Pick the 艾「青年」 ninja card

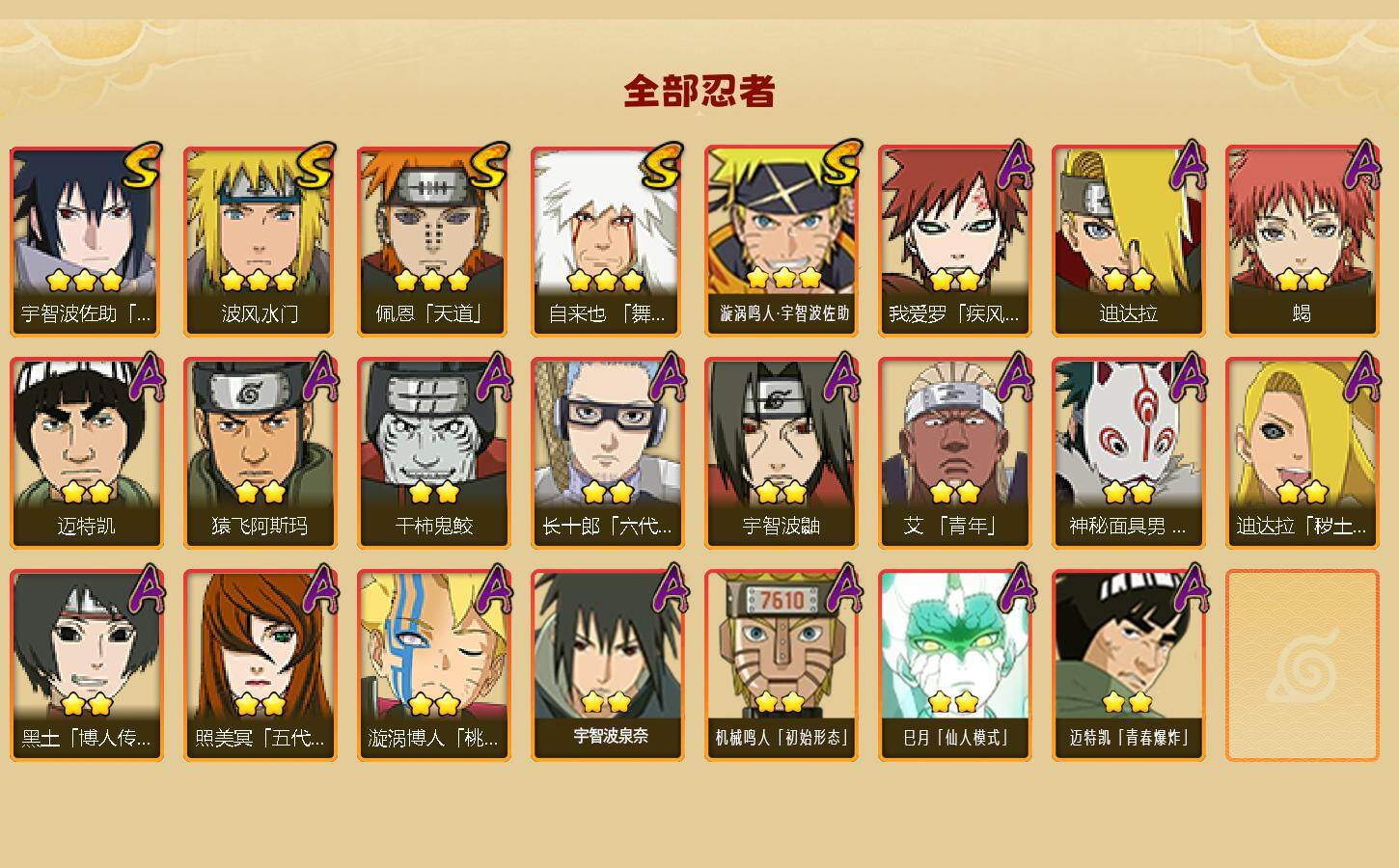pos(954,453)
